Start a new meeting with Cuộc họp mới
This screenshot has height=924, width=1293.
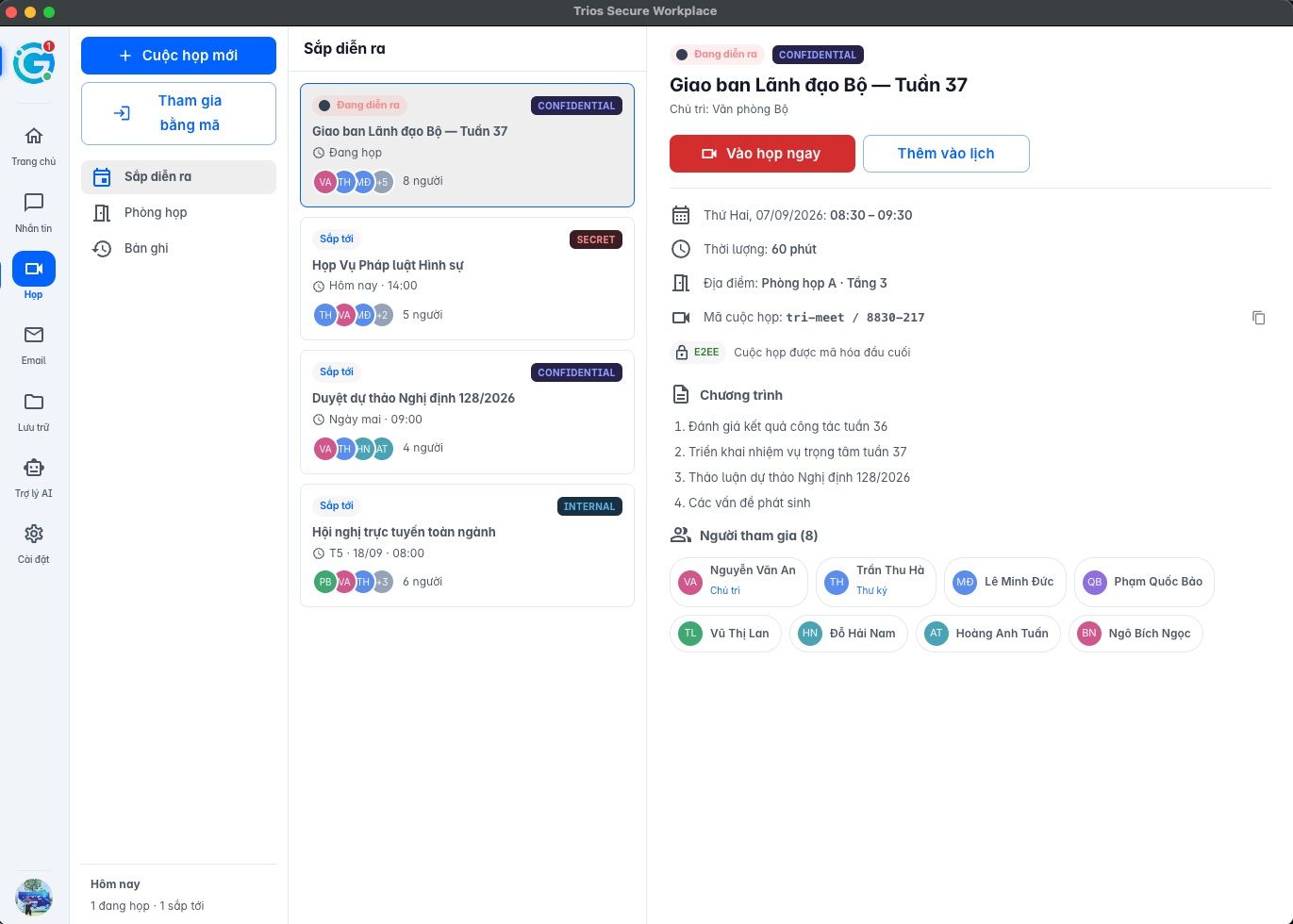tap(178, 56)
